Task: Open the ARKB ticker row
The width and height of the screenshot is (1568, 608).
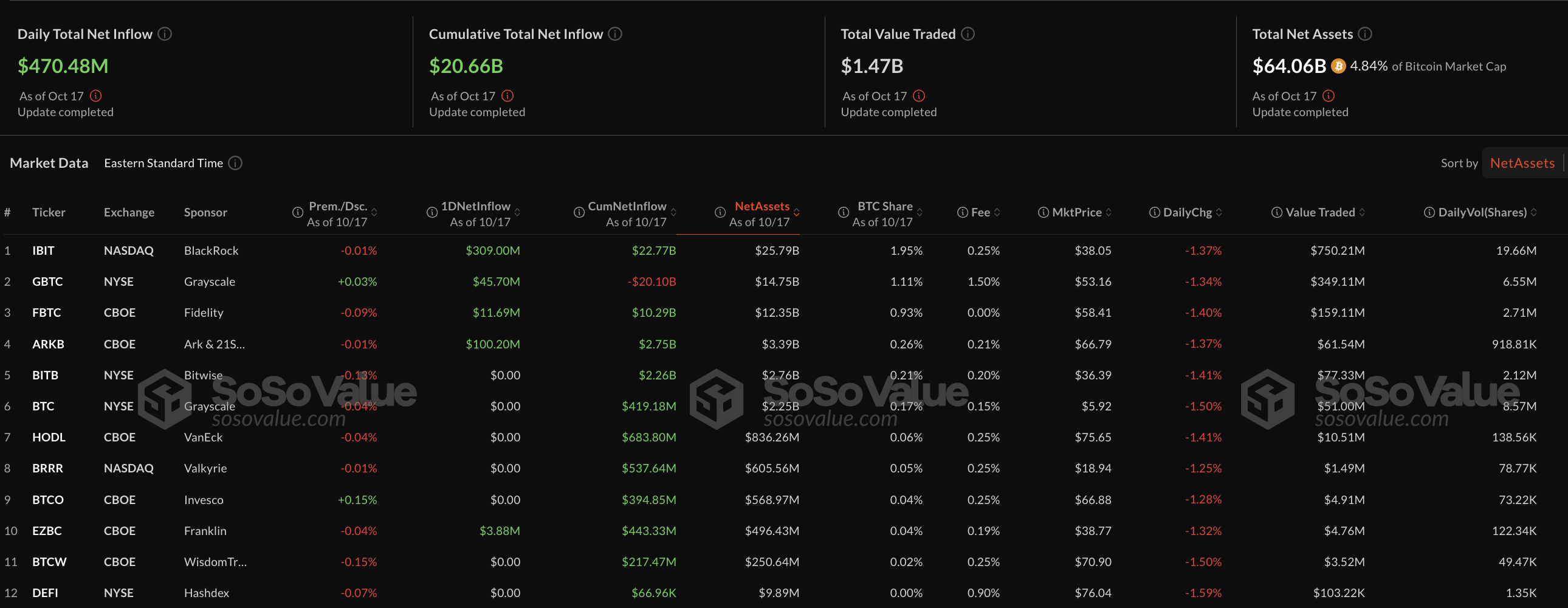Action: pos(784,344)
